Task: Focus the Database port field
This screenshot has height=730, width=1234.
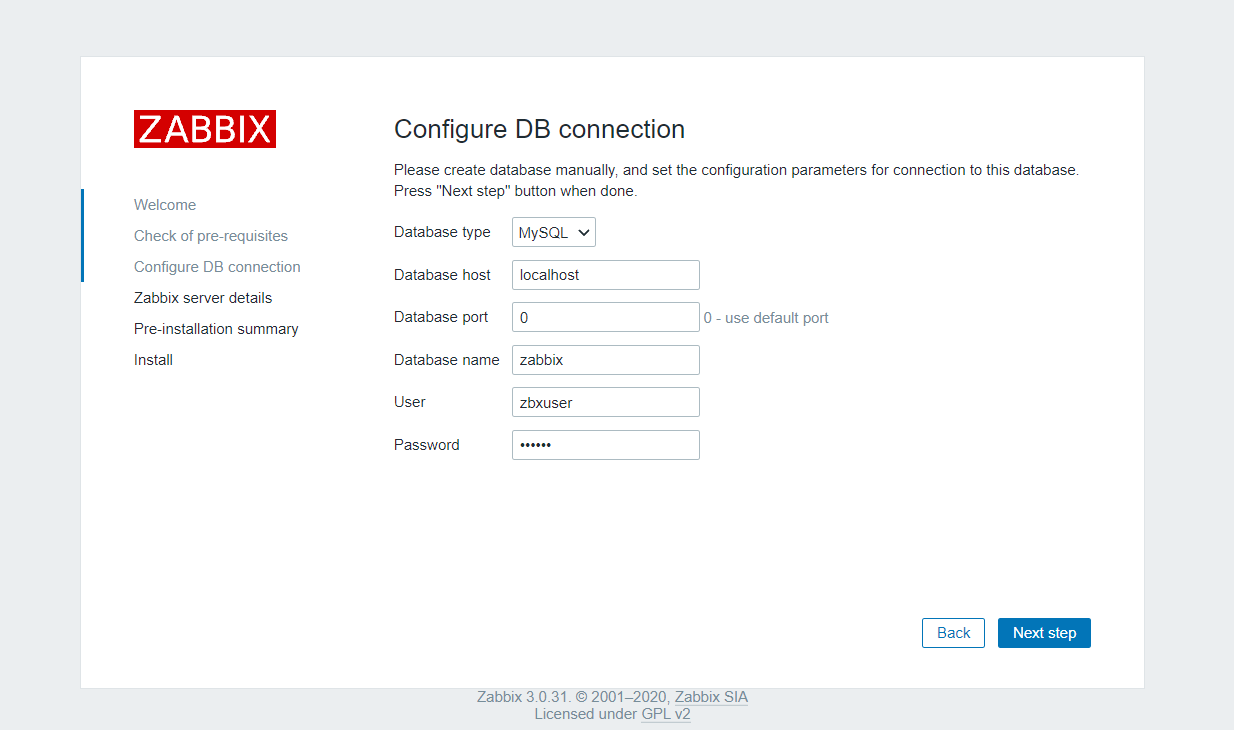Action: click(606, 317)
